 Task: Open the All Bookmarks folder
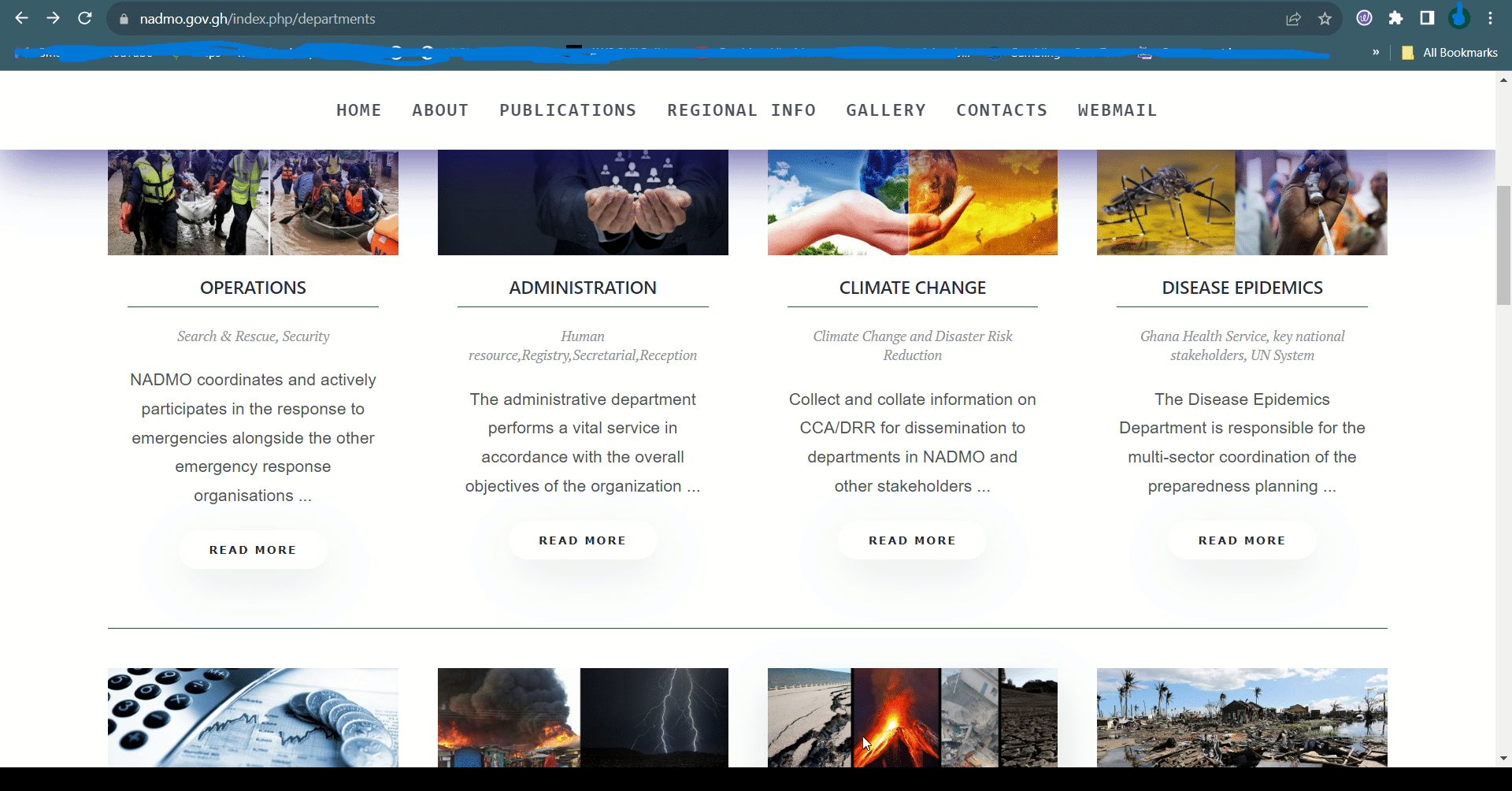click(x=1450, y=53)
